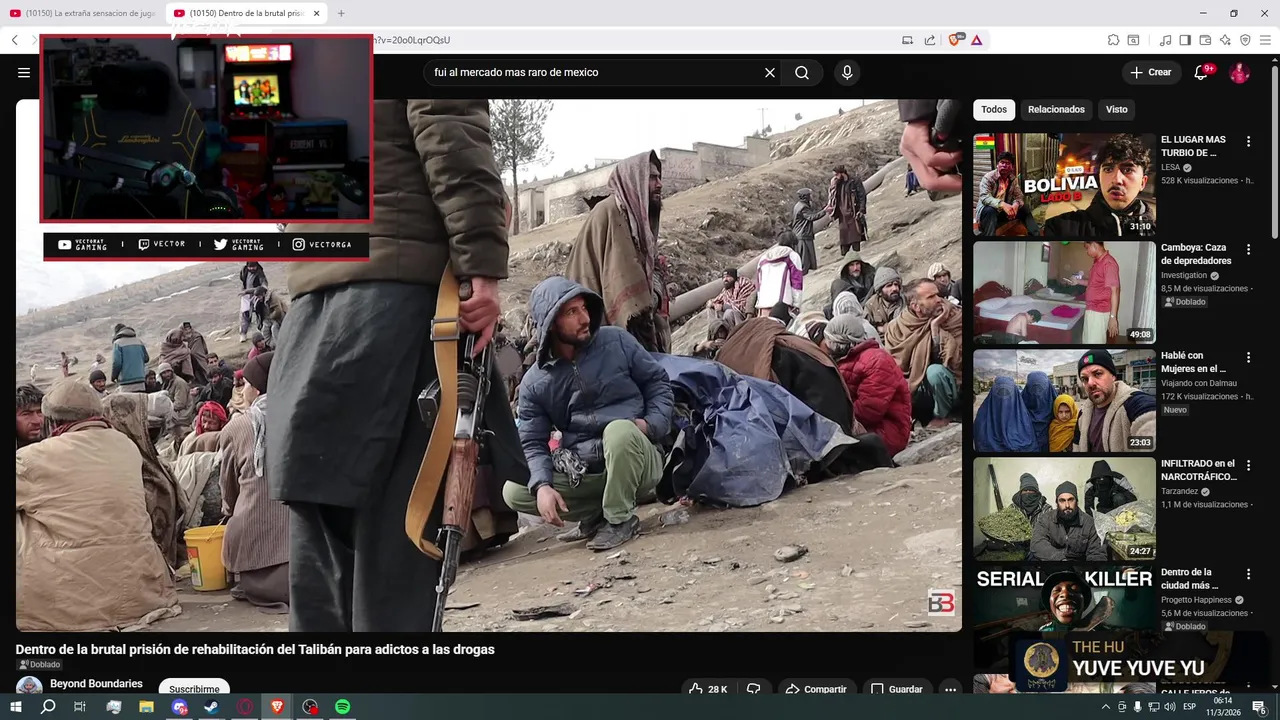Click the Tarzandez channel name
Screen dimensions: 1280x720
[x=1180, y=492]
